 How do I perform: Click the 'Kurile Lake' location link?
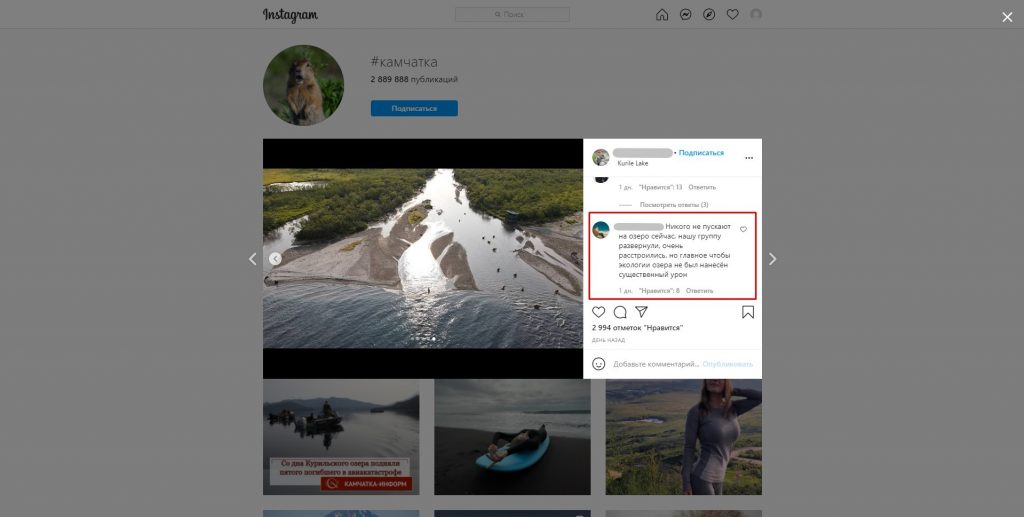point(632,163)
